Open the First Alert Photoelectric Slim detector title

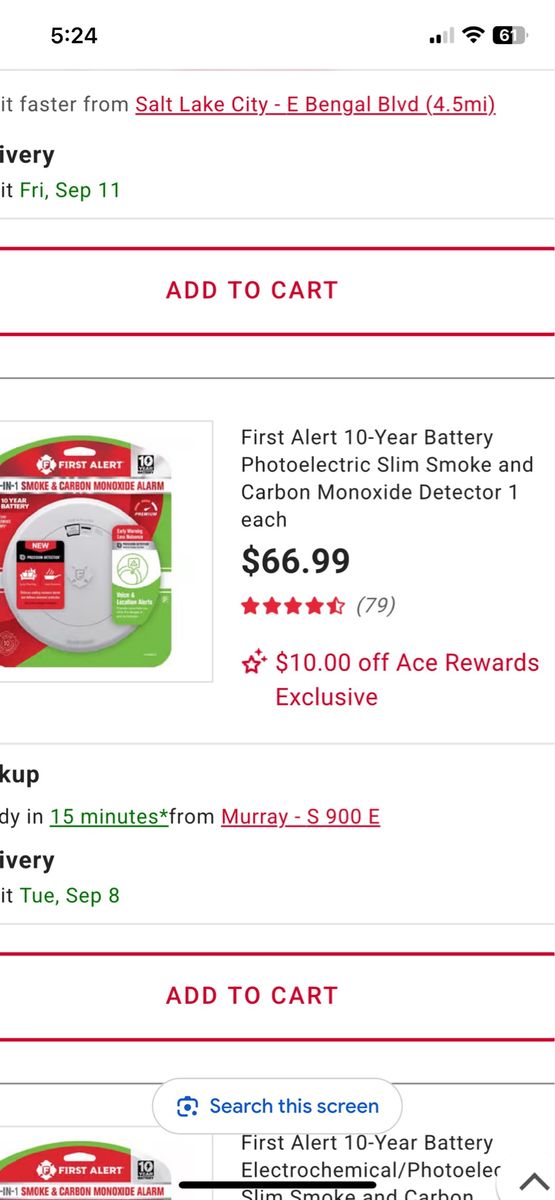tap(387, 478)
